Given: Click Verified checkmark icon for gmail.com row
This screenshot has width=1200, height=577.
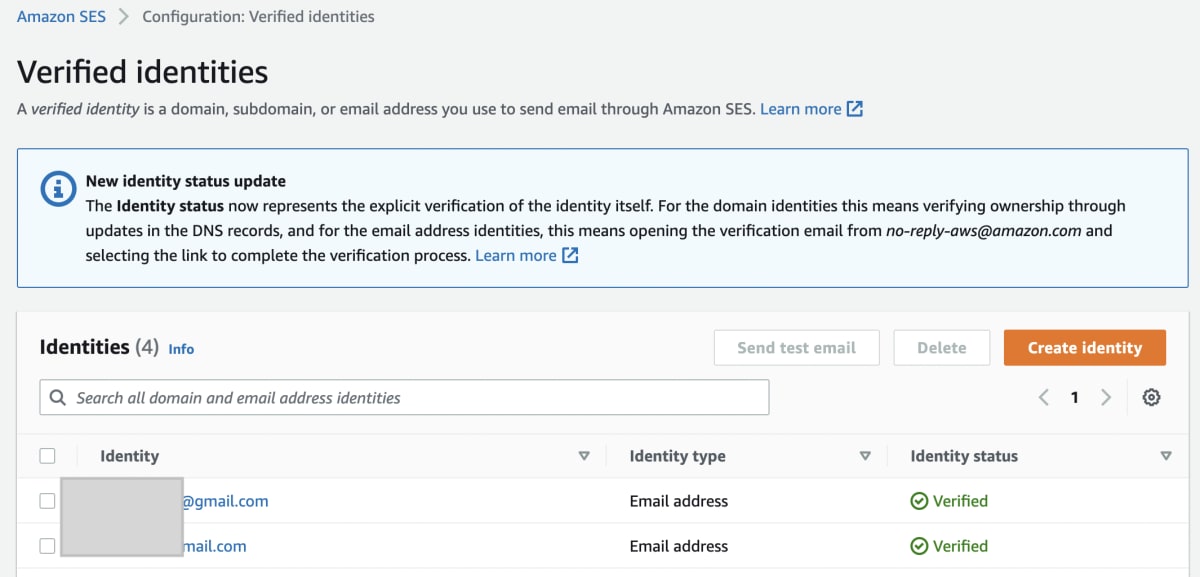Looking at the screenshot, I should [x=919, y=501].
